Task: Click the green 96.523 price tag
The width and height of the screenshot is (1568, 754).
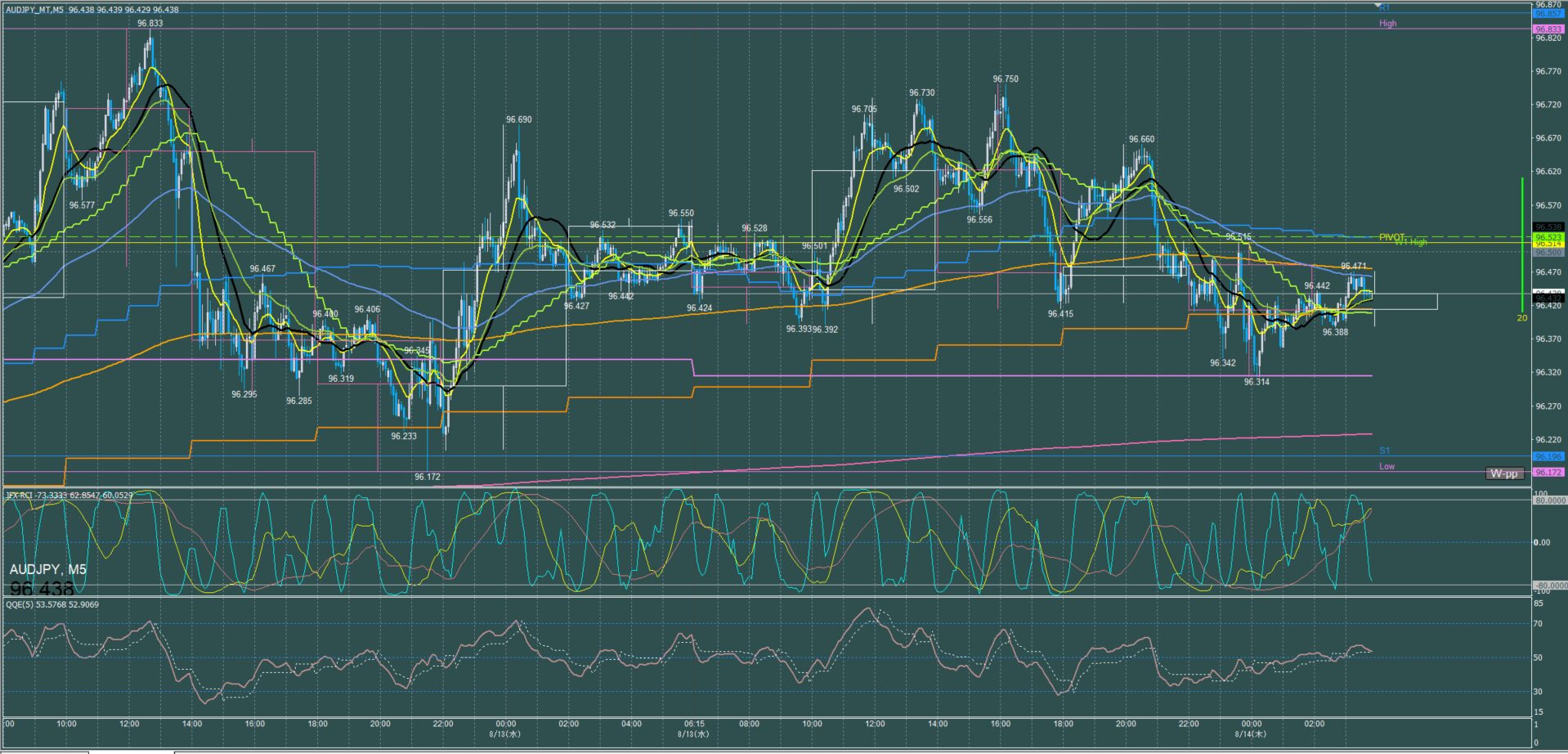Action: 1548,238
